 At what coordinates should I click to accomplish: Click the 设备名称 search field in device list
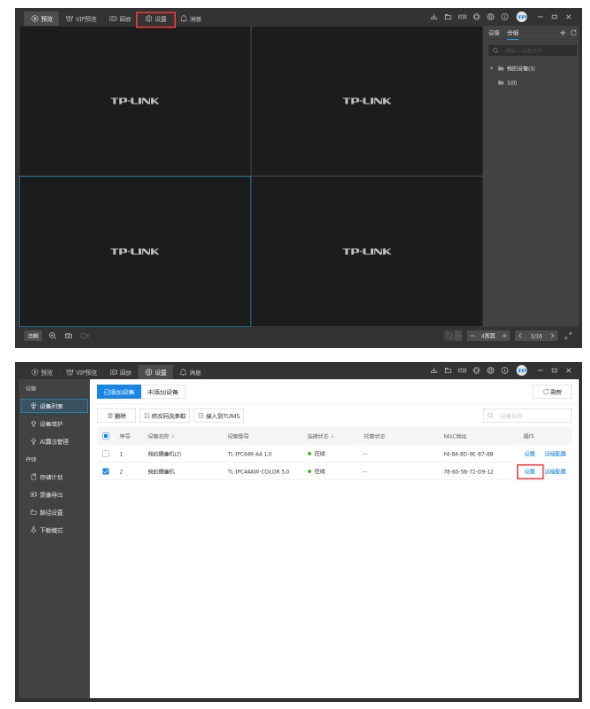(x=527, y=416)
